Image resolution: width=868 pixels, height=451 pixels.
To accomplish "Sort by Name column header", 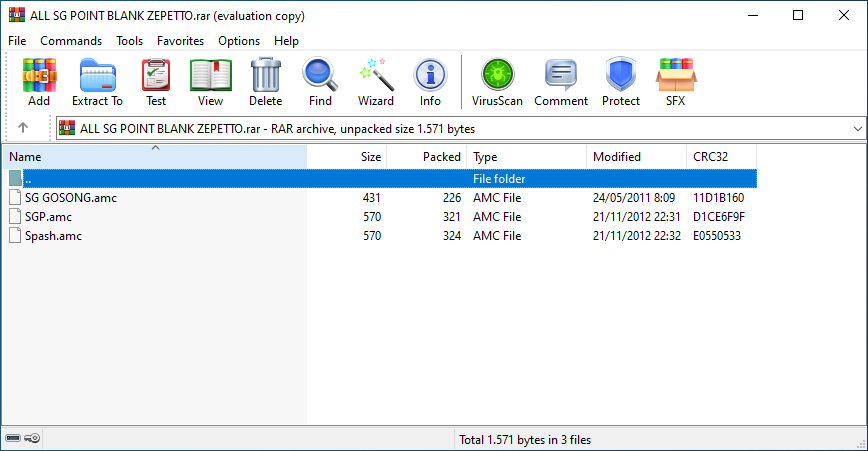I will pyautogui.click(x=155, y=157).
